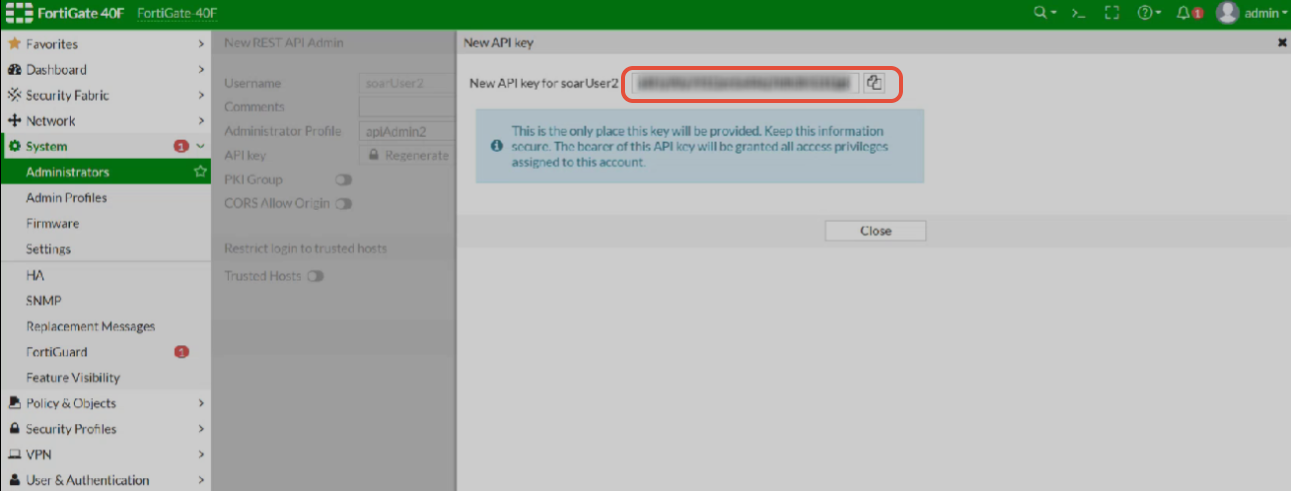Click the info icon in the notice

coord(496,146)
